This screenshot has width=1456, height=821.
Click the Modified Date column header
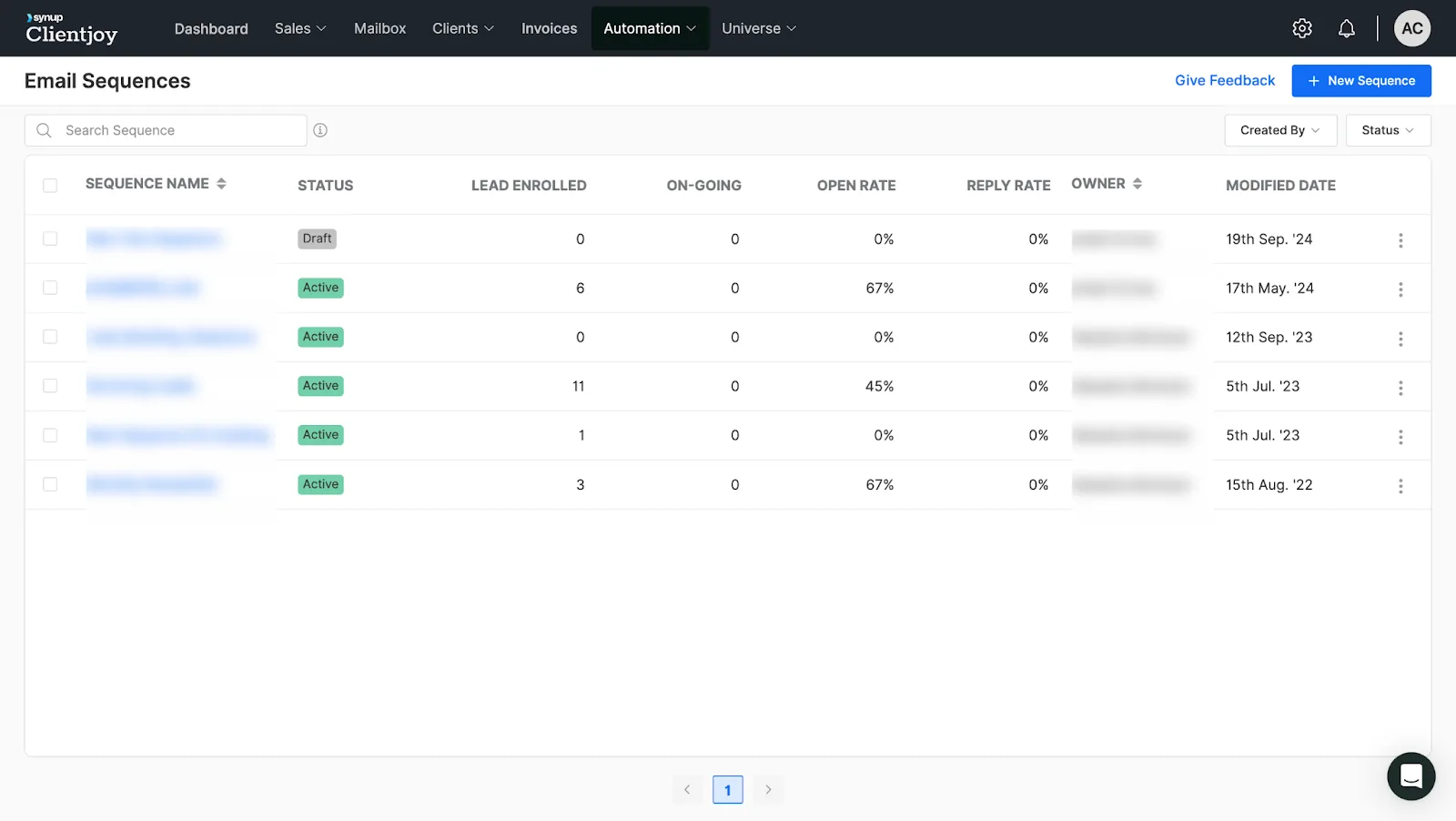(x=1280, y=186)
